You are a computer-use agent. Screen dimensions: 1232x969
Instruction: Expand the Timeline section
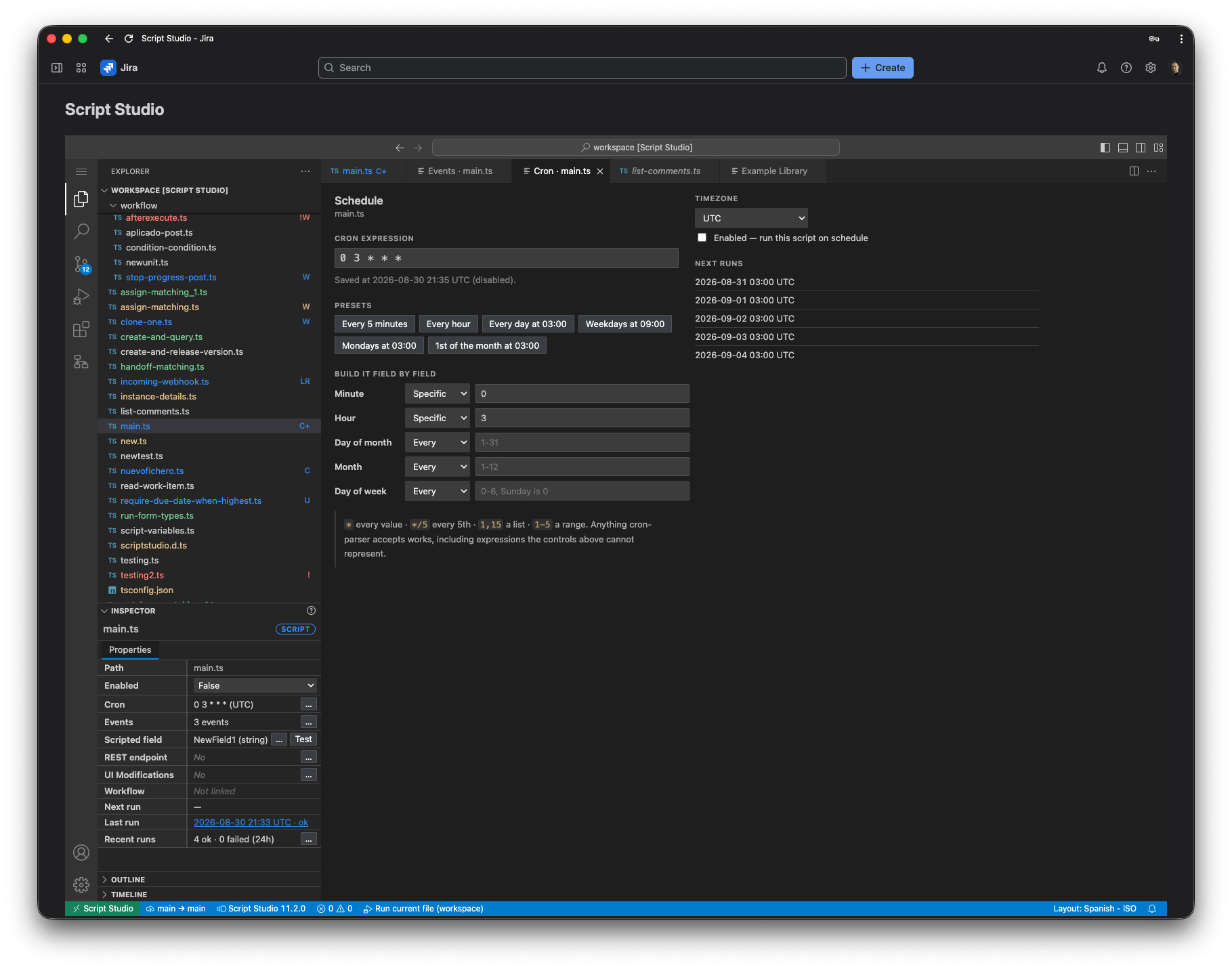coord(129,895)
